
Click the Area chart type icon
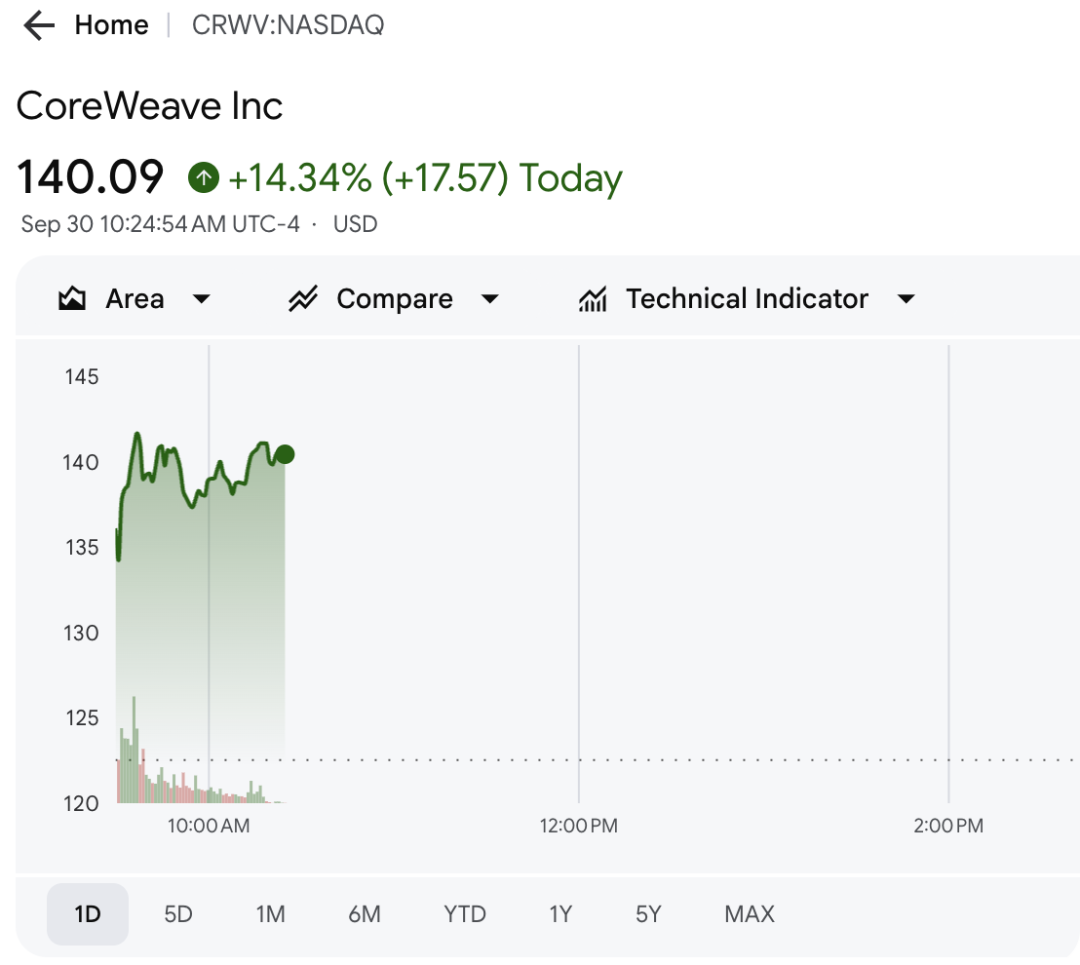click(72, 299)
